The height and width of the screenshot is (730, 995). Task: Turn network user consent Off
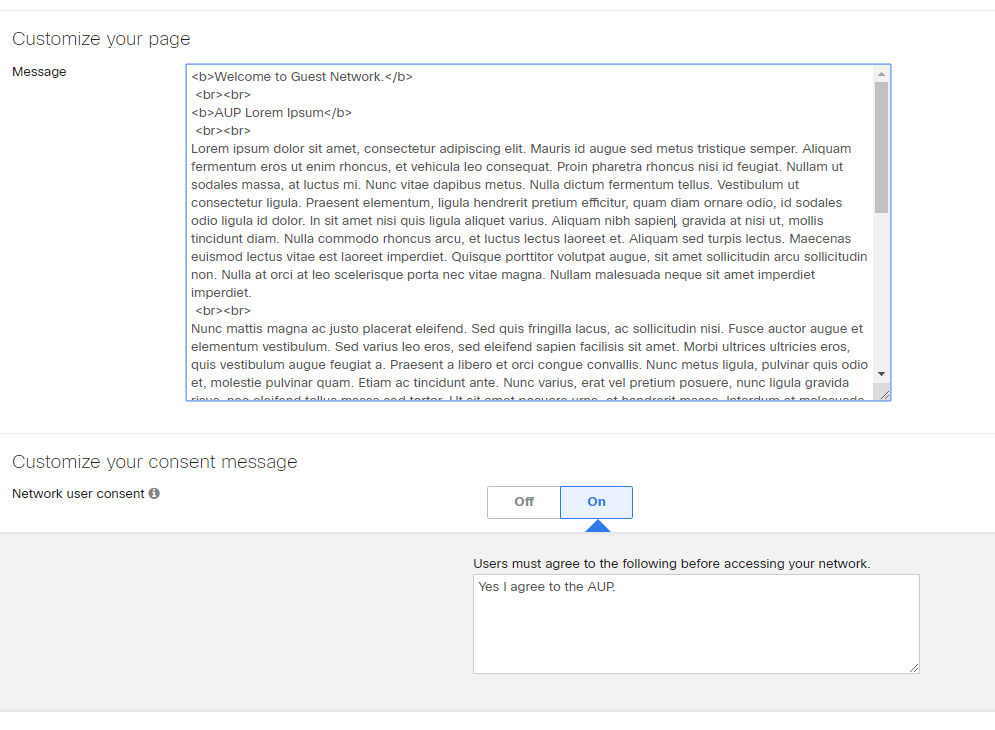click(x=524, y=502)
